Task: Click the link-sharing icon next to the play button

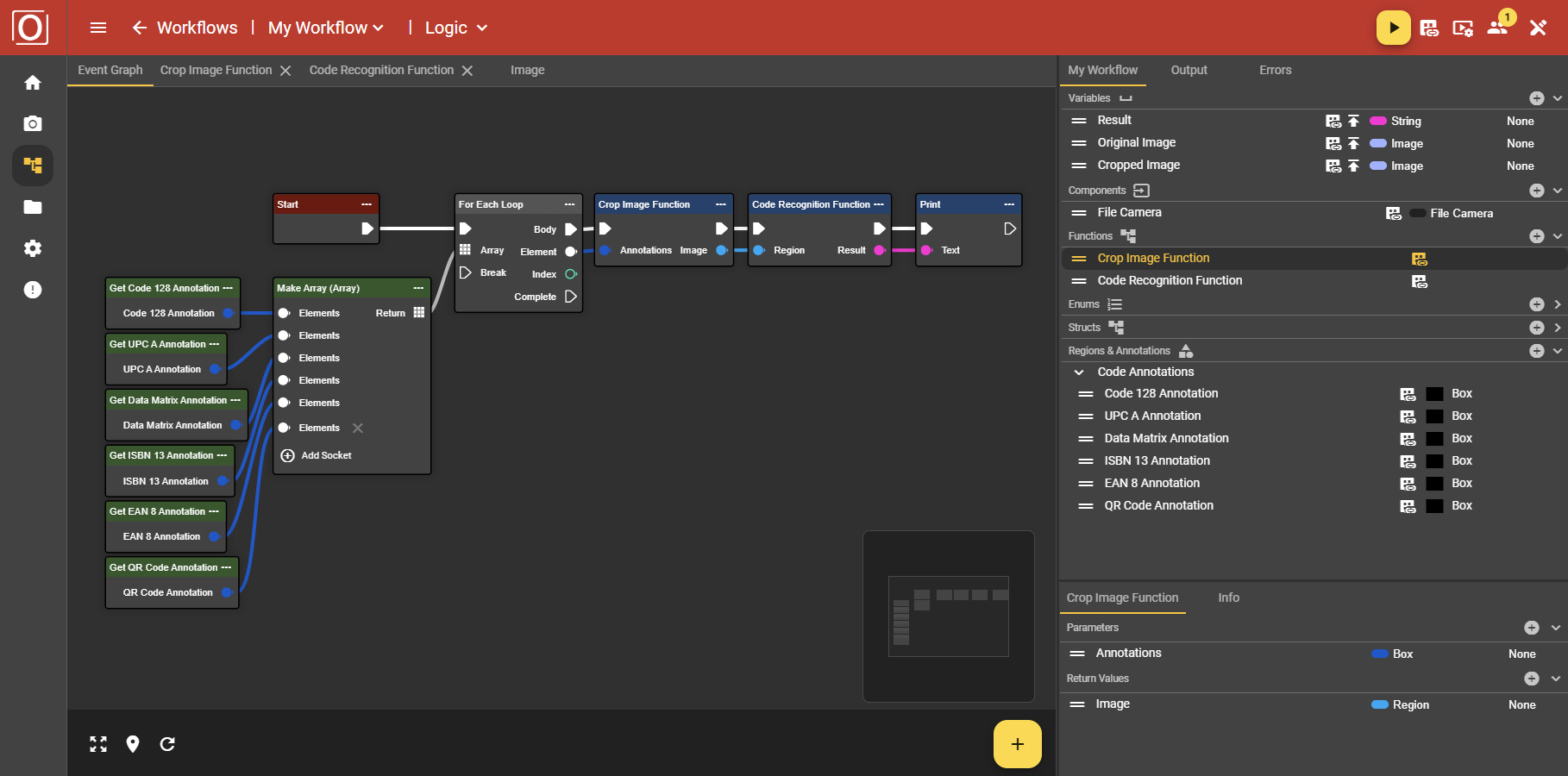Action: coord(1428,28)
